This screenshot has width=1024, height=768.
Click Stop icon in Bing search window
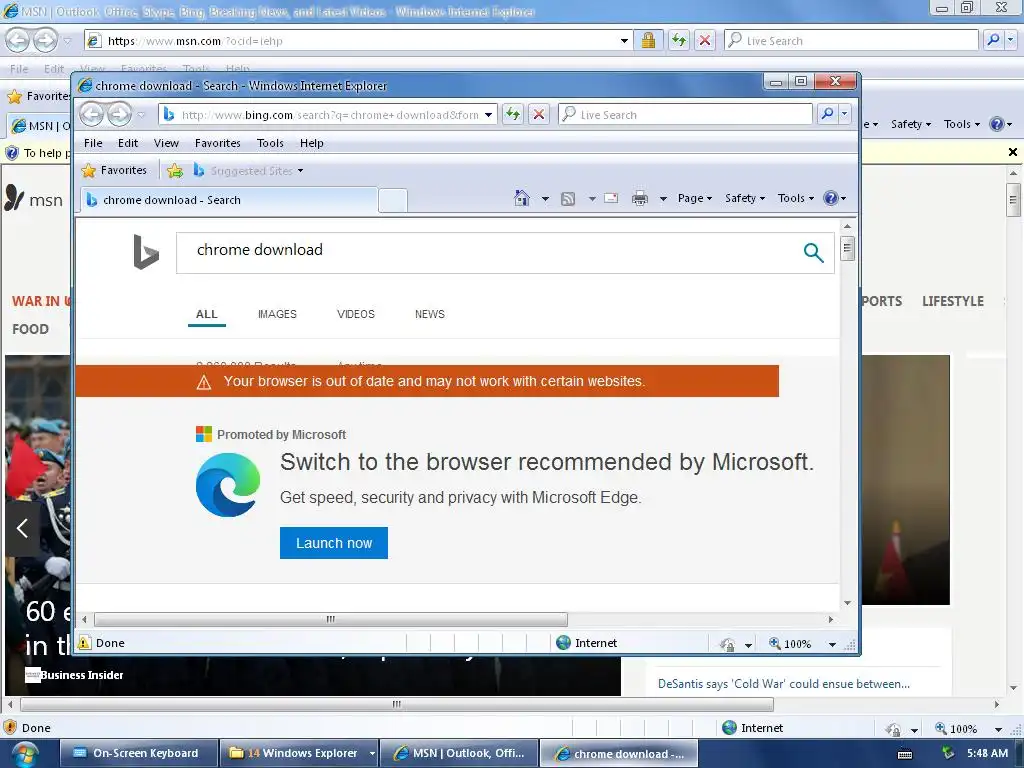point(539,115)
